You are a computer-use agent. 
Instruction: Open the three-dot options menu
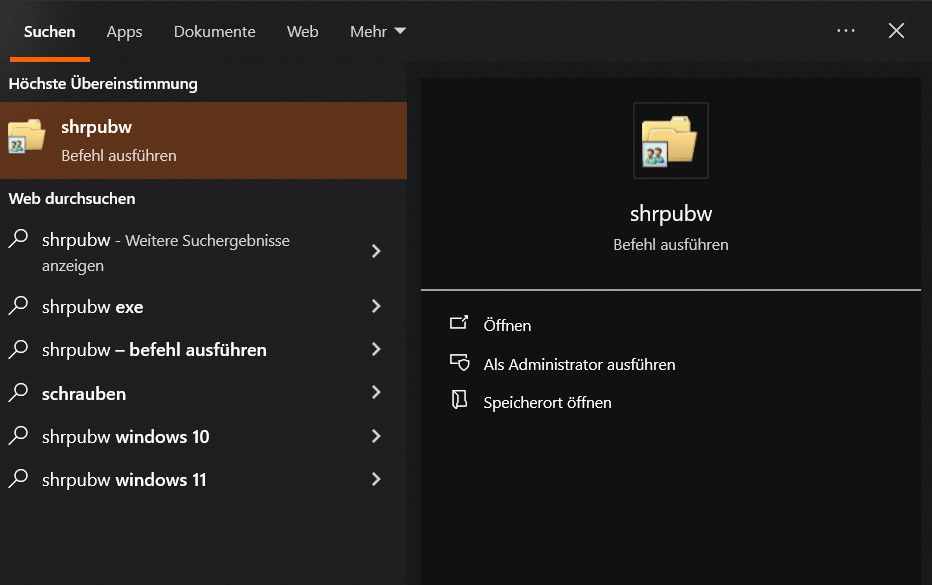click(x=846, y=30)
